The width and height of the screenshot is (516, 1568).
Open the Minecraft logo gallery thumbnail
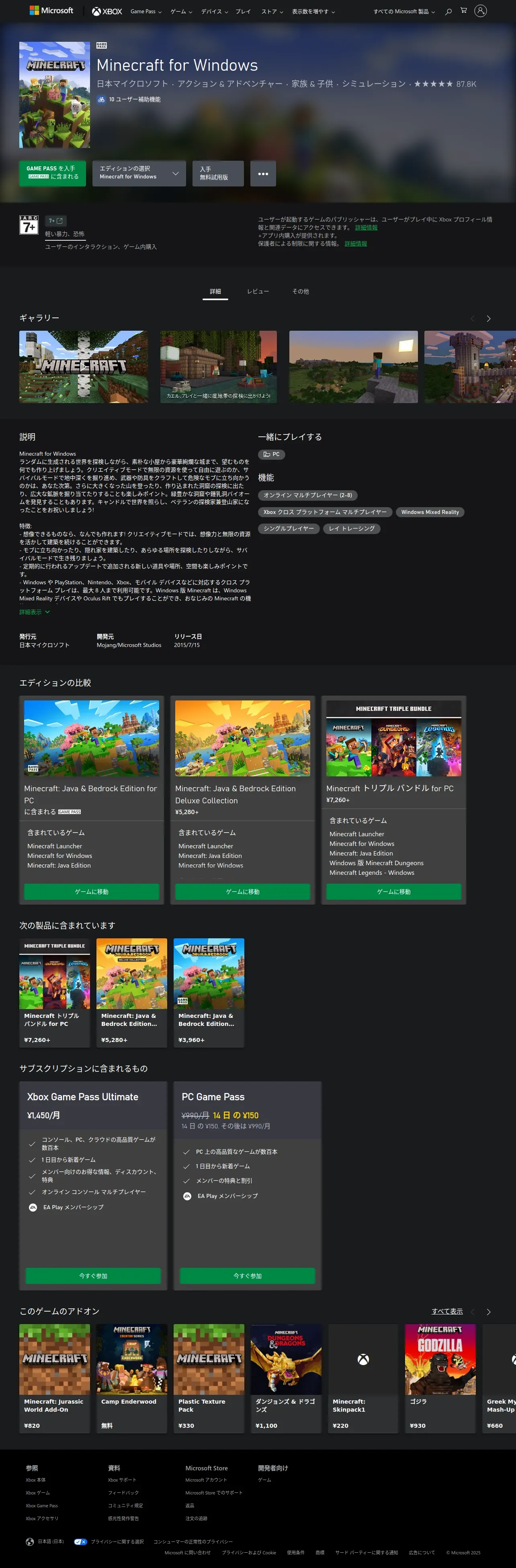83,366
